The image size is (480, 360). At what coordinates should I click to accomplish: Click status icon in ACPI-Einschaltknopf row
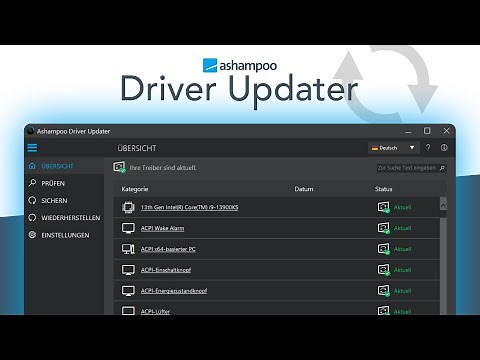click(383, 270)
